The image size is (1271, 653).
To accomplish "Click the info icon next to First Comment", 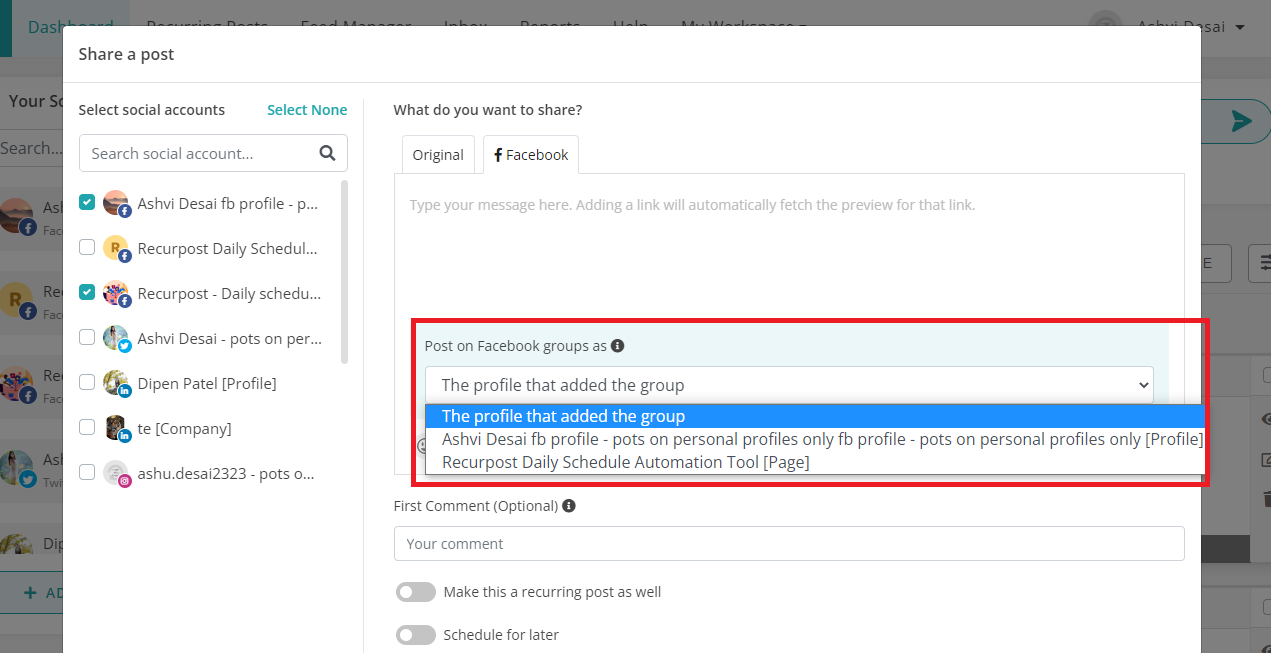I will coord(569,506).
